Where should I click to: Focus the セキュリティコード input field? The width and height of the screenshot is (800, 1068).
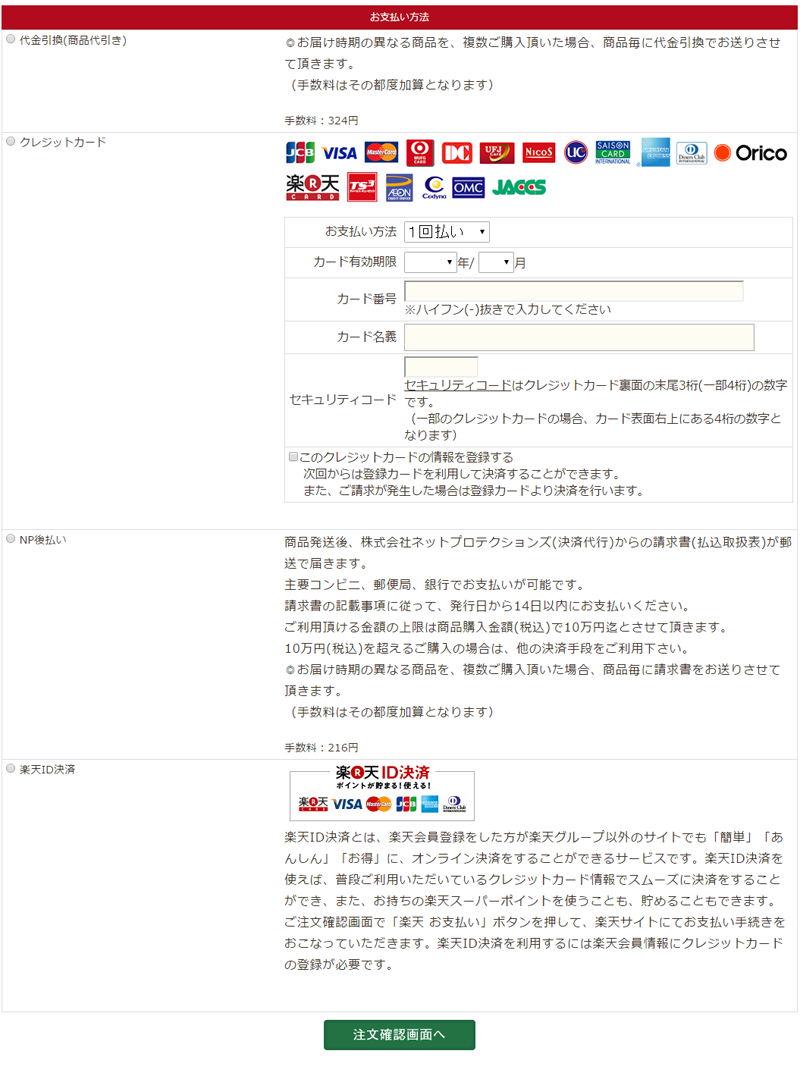point(441,366)
